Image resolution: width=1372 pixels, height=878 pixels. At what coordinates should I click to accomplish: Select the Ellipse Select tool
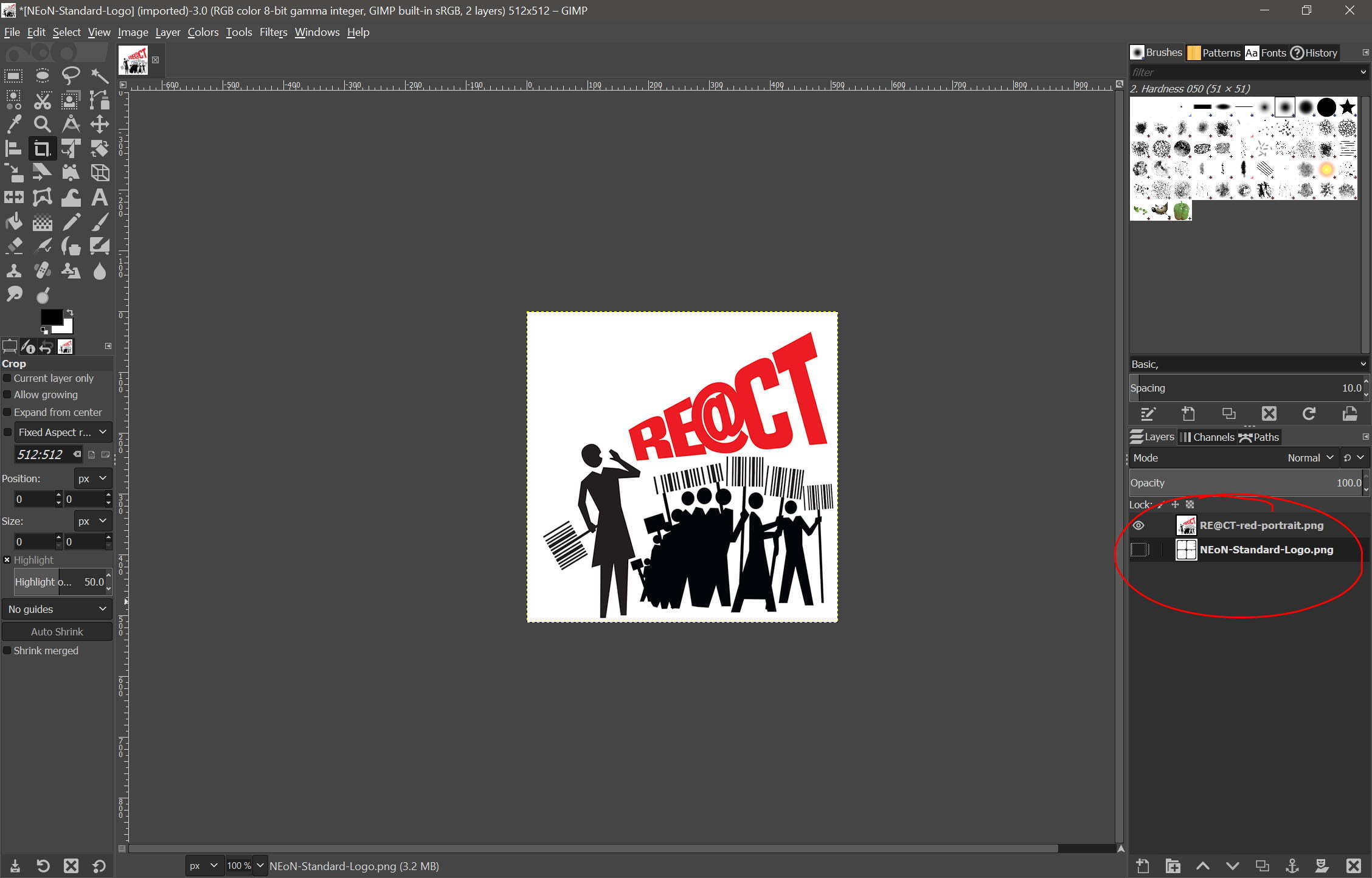pyautogui.click(x=42, y=76)
